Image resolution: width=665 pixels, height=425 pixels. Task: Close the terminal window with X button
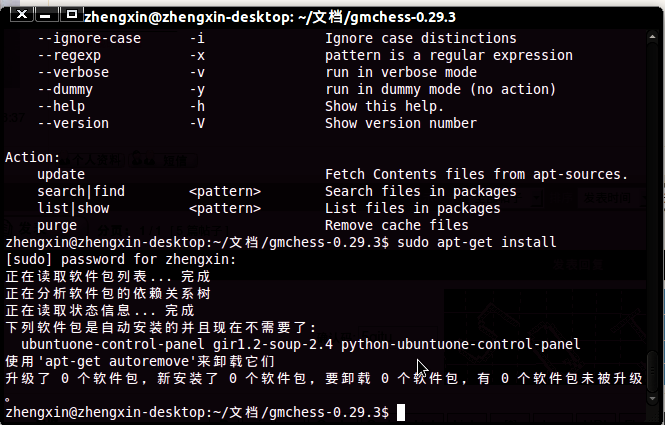pos(22,15)
